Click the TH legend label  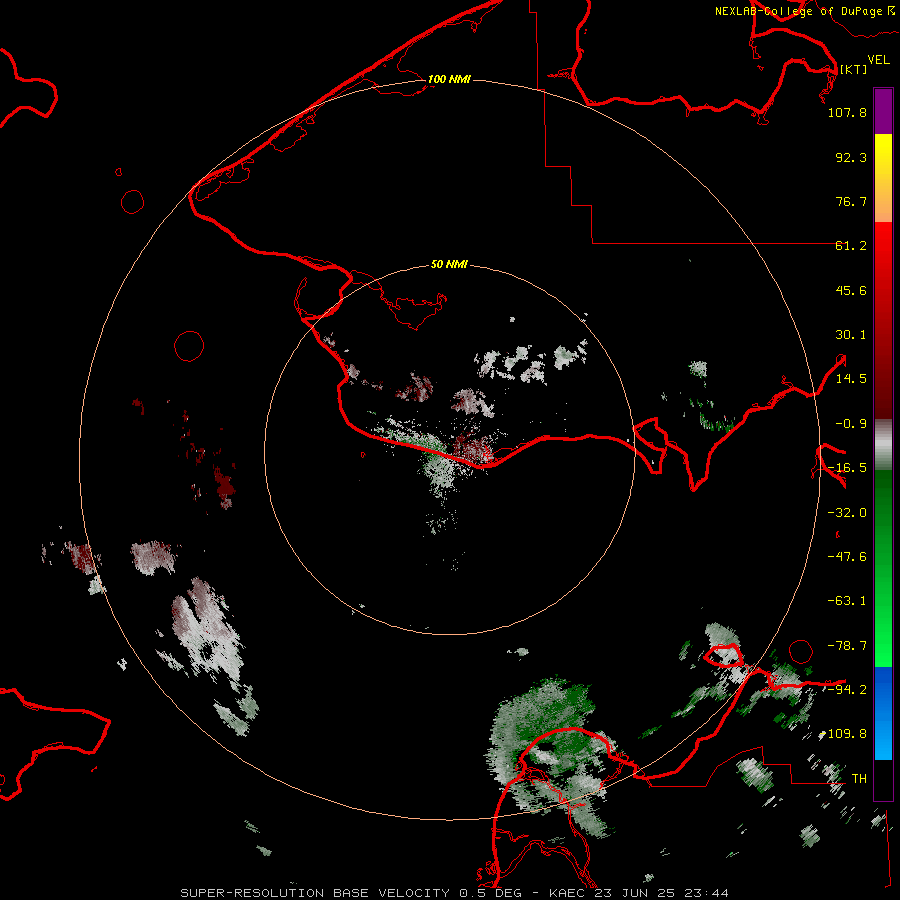coord(859,779)
